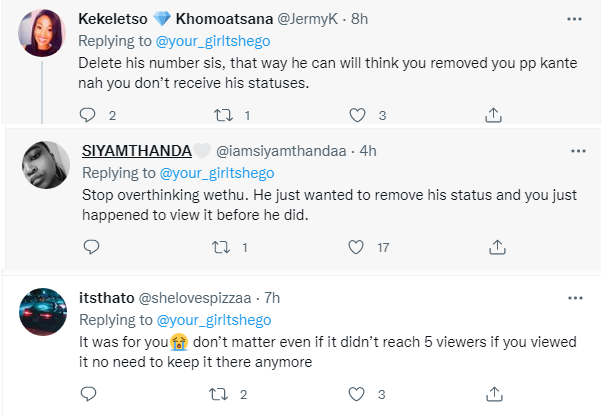
Task: Open more options on Kekeletso's tweet
Action: pyautogui.click(x=574, y=19)
